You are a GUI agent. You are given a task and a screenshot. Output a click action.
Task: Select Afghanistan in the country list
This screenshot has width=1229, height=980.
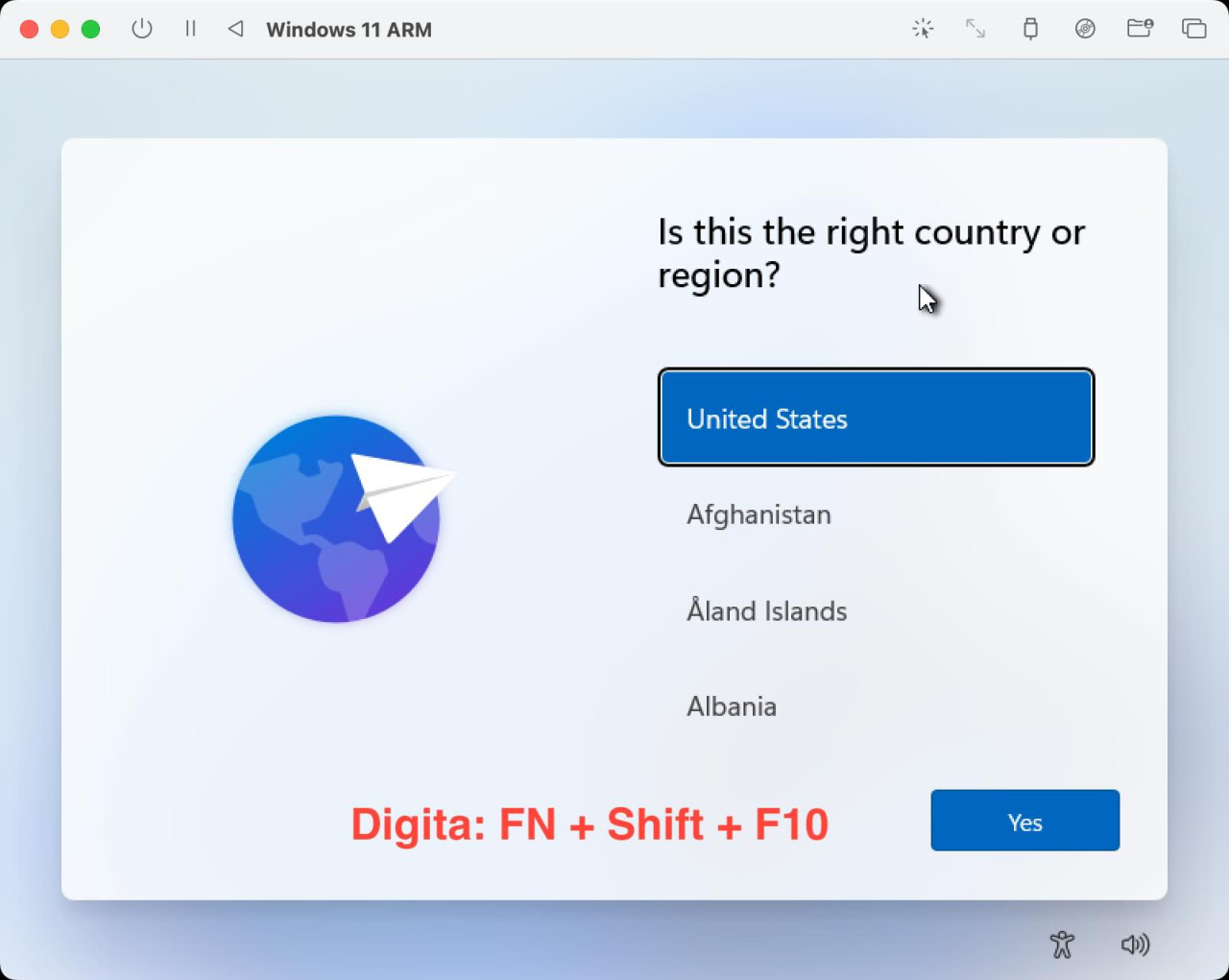pyautogui.click(x=876, y=514)
